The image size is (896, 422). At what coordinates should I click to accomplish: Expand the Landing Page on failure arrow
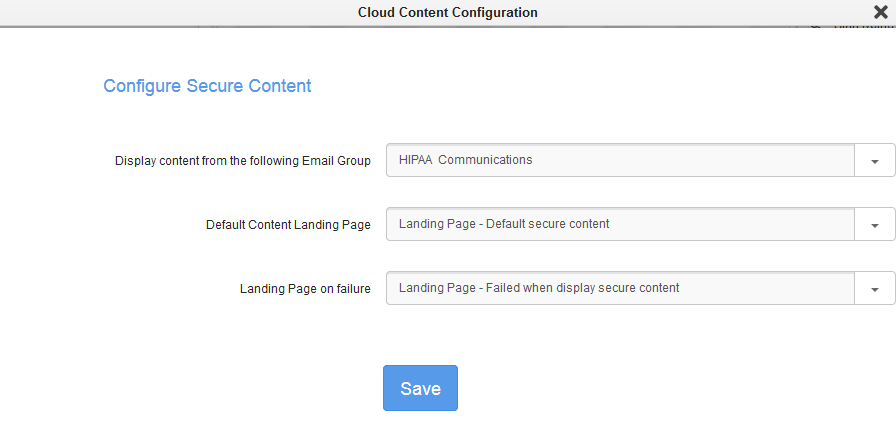(x=875, y=289)
